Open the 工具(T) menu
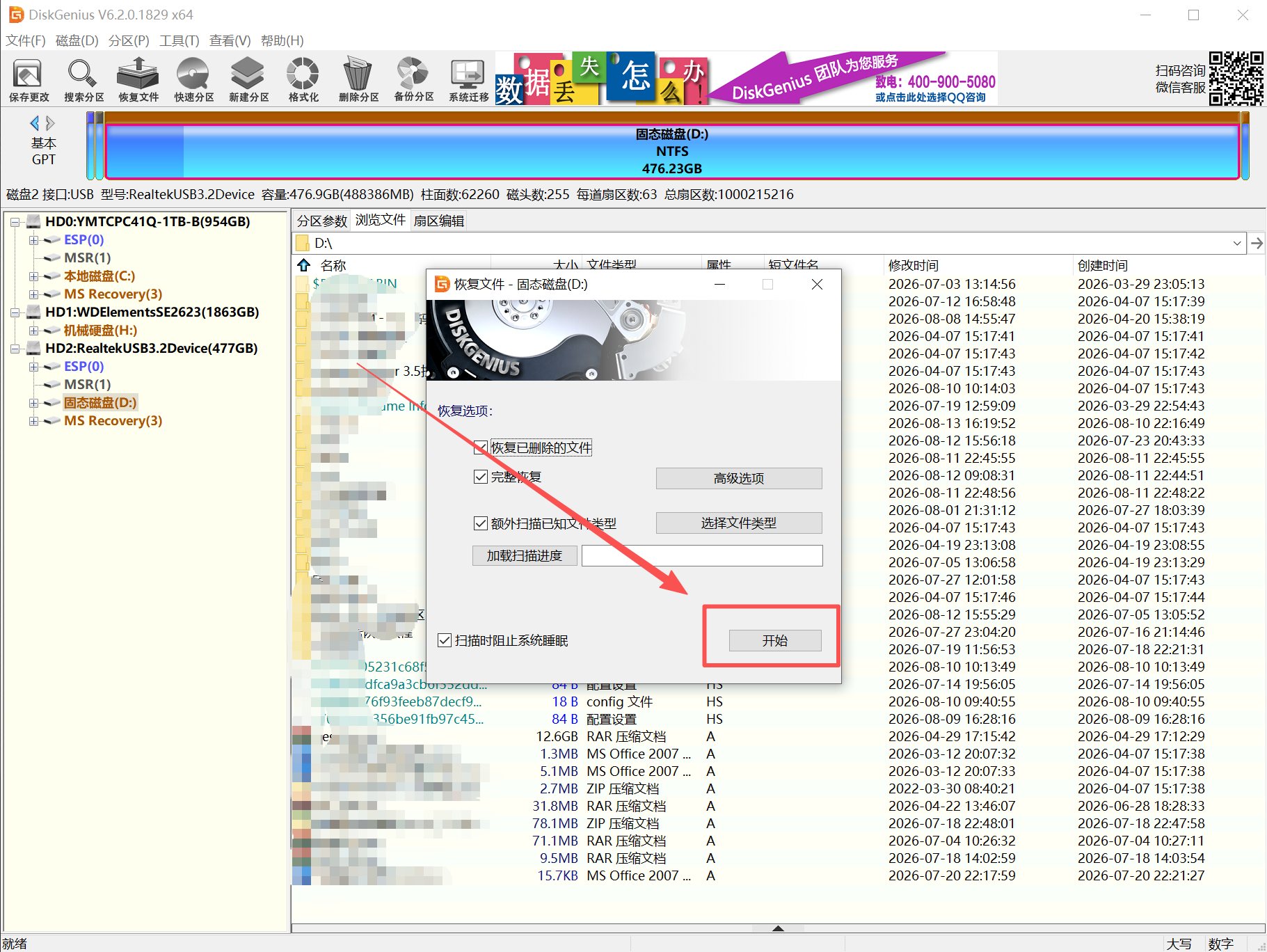The image size is (1267, 952). (180, 40)
